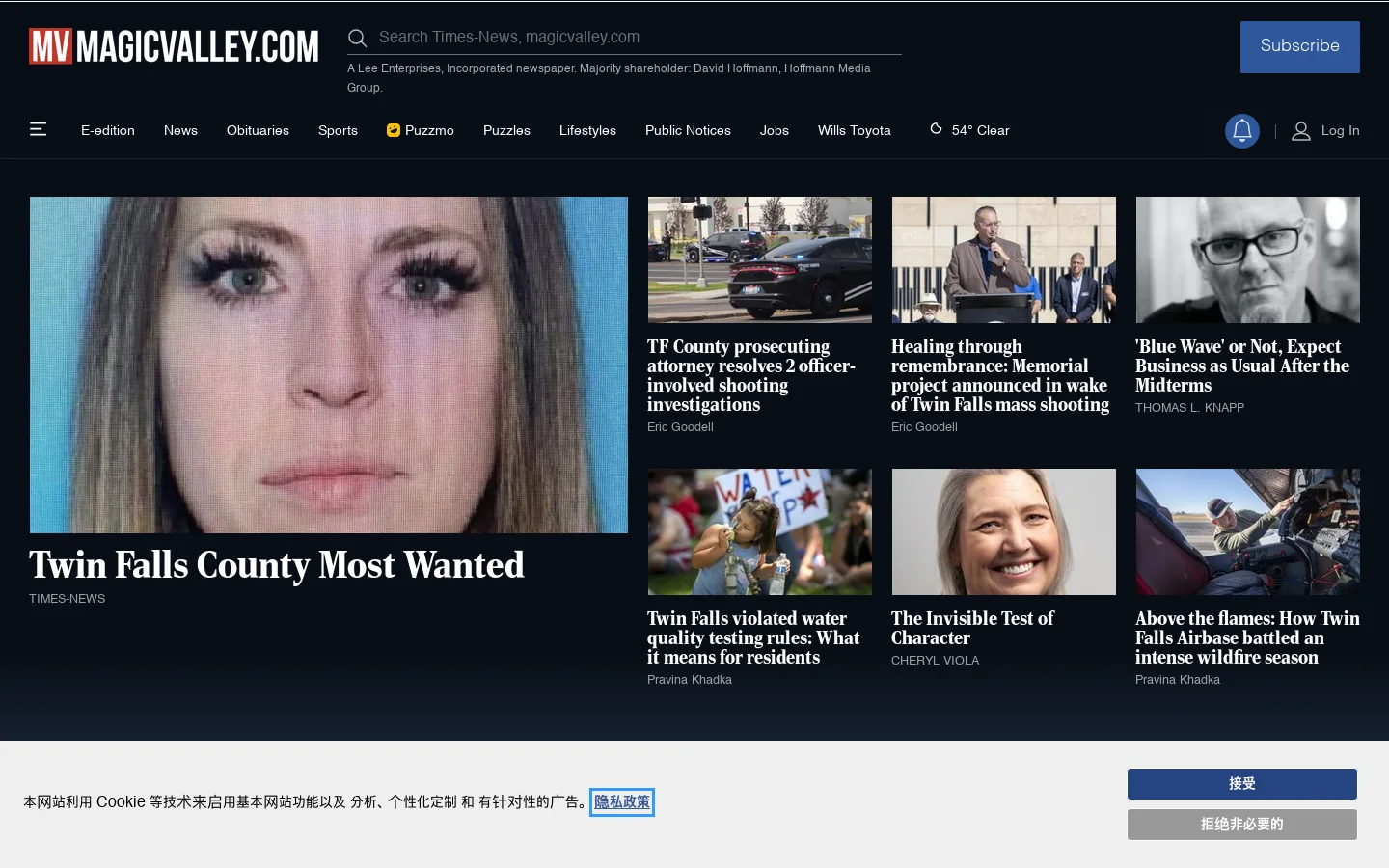Click the Puzzmo yellow logo icon
The image size is (1389, 868).
click(x=394, y=130)
